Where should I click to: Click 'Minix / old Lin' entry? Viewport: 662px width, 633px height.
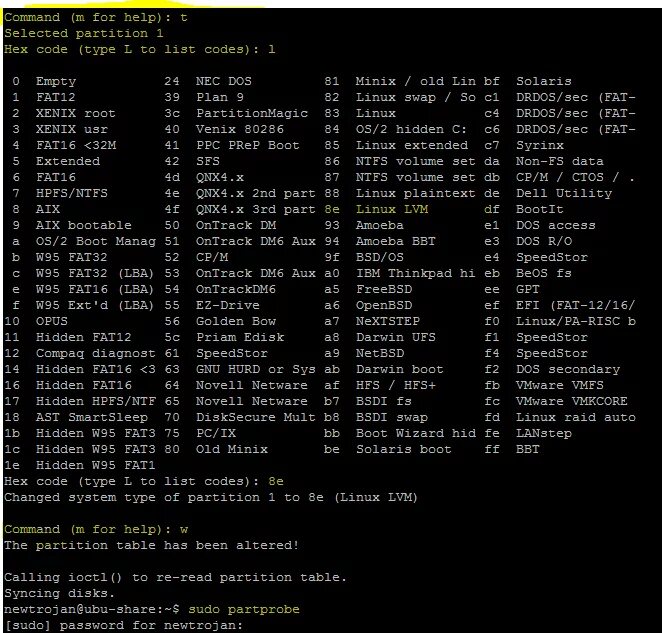click(x=415, y=82)
